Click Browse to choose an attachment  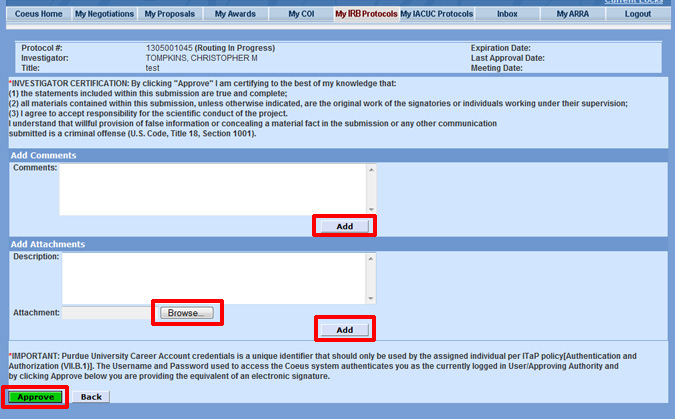pyautogui.click(x=188, y=313)
